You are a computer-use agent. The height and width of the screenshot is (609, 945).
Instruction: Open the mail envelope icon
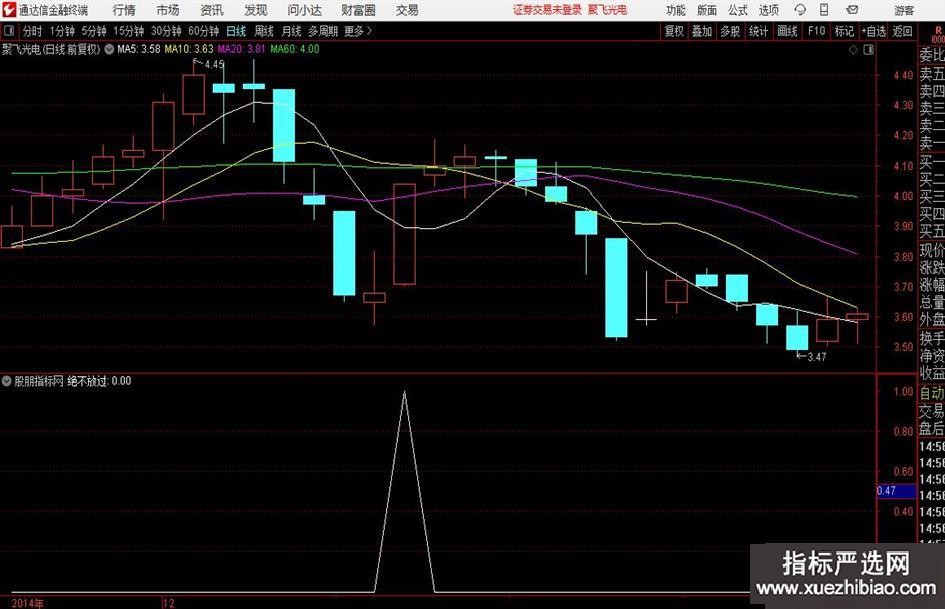[x=852, y=10]
